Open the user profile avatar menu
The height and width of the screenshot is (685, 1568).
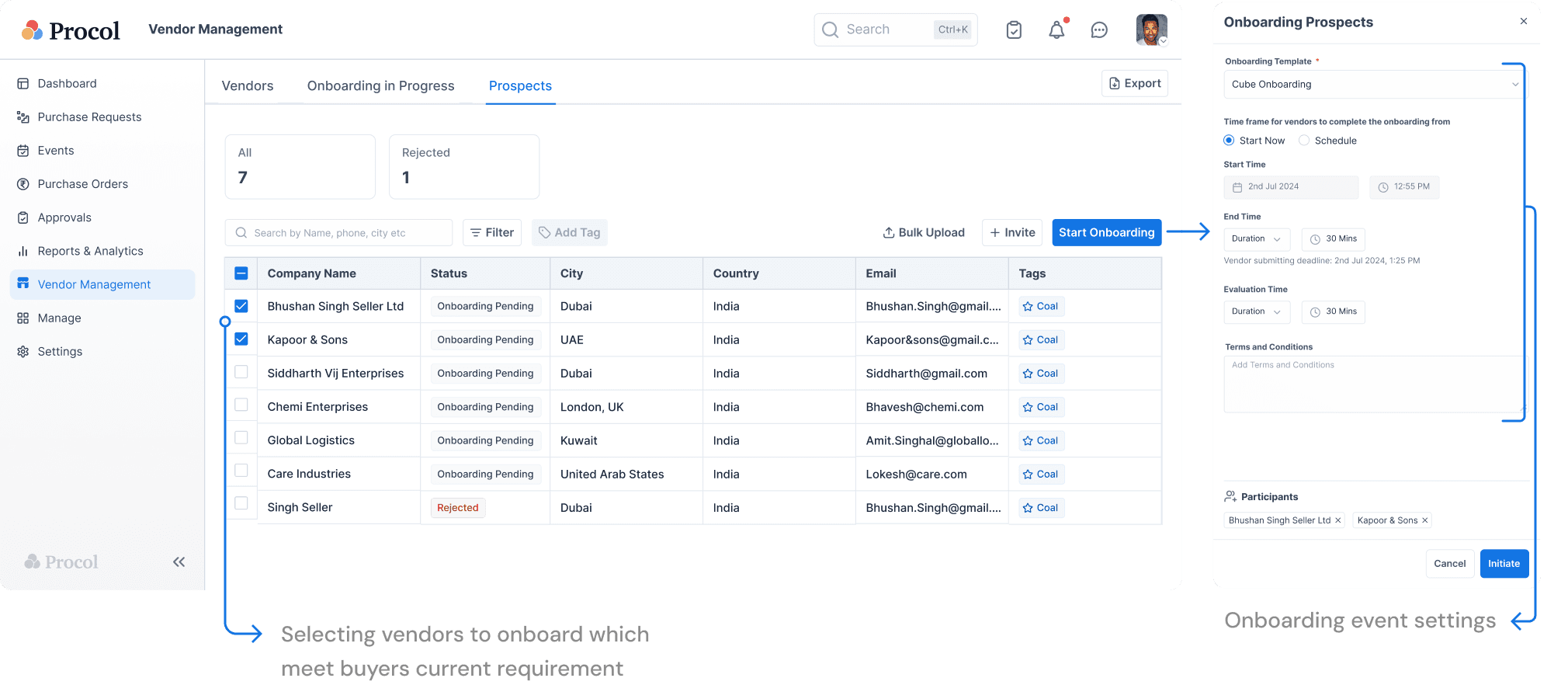[x=1152, y=30]
